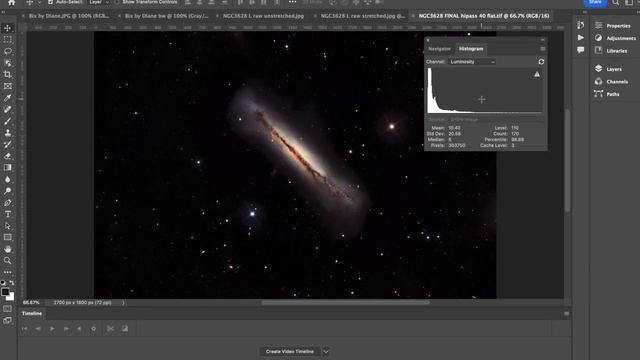
Task: Select the Histogram tab
Action: (471, 49)
